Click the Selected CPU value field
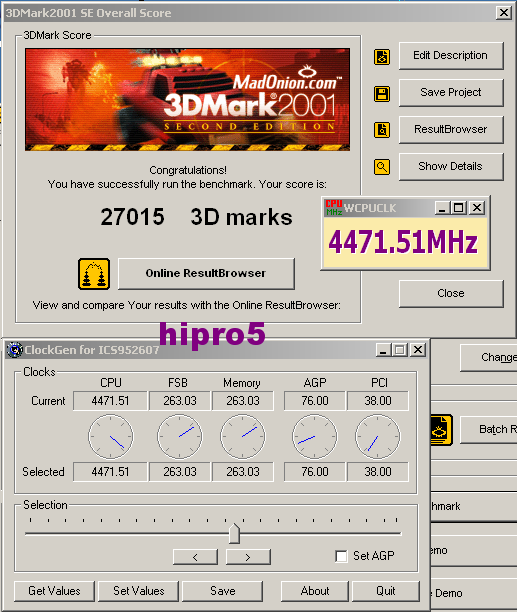The width and height of the screenshot is (517, 612). [x=110, y=472]
